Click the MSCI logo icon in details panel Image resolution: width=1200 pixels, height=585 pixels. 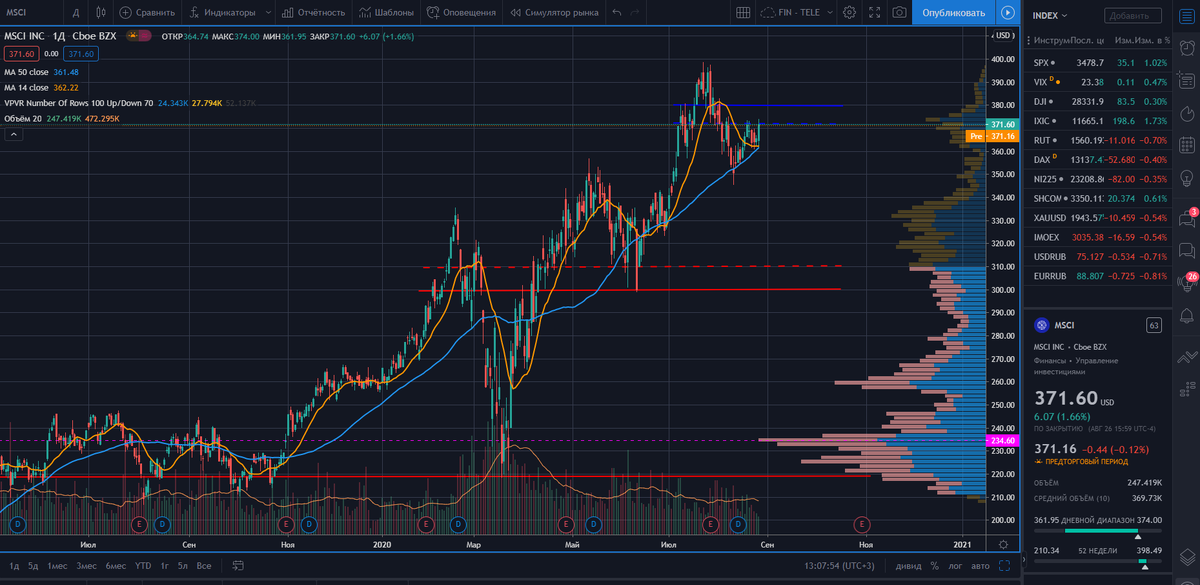pos(1040,325)
